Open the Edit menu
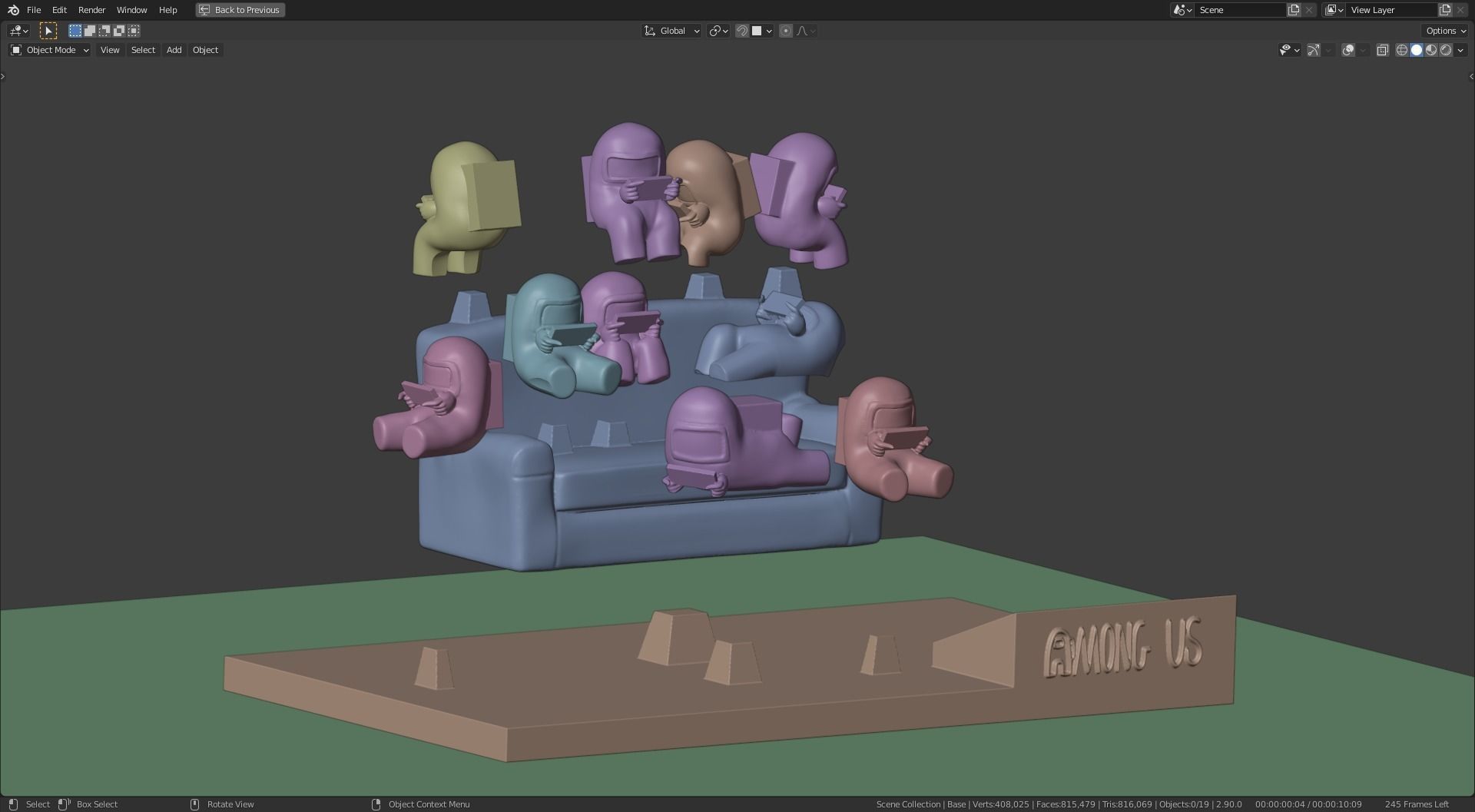Screen dimensions: 1475x812 [x=59, y=10]
